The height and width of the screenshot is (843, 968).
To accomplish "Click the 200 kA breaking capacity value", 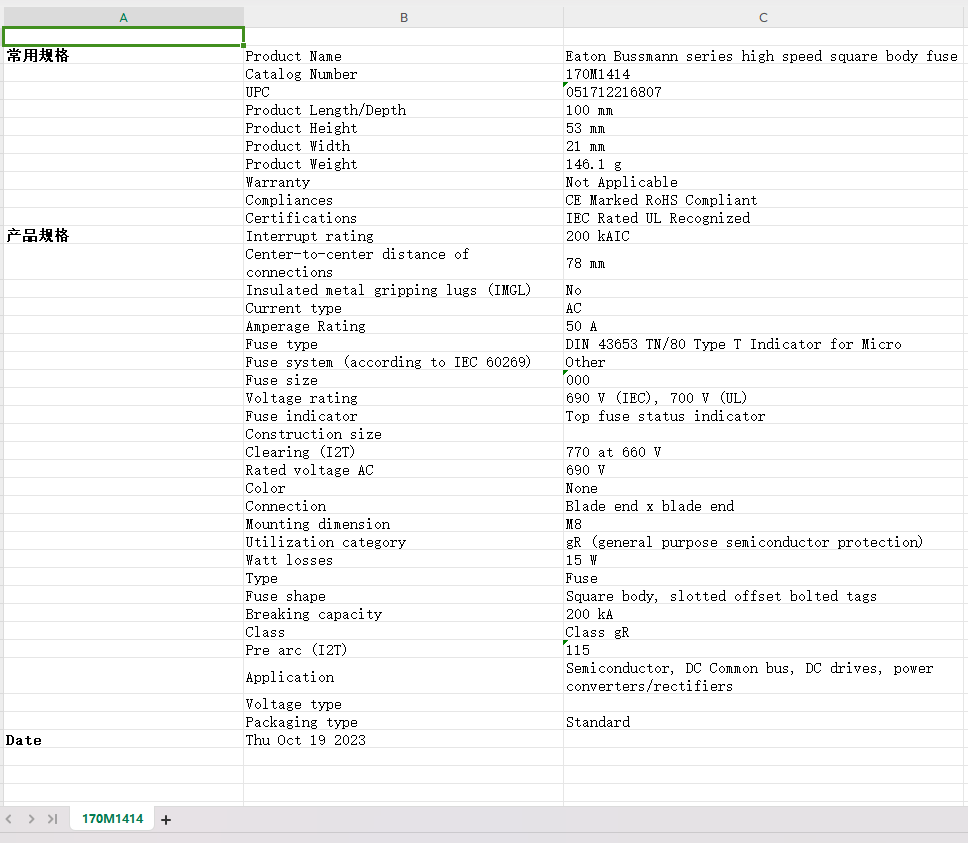I will (x=764, y=613).
